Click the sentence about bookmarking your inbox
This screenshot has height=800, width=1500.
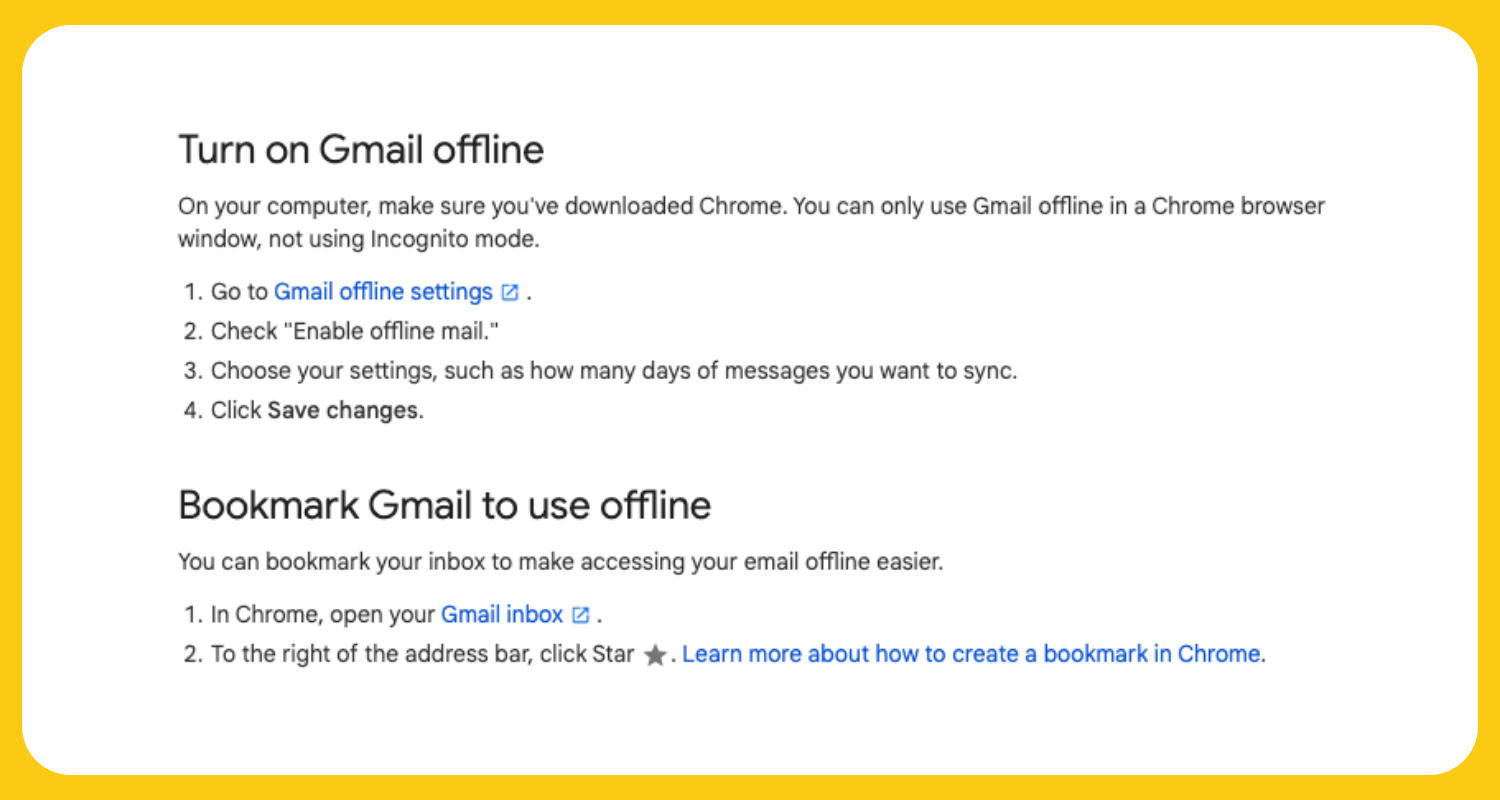coord(560,562)
